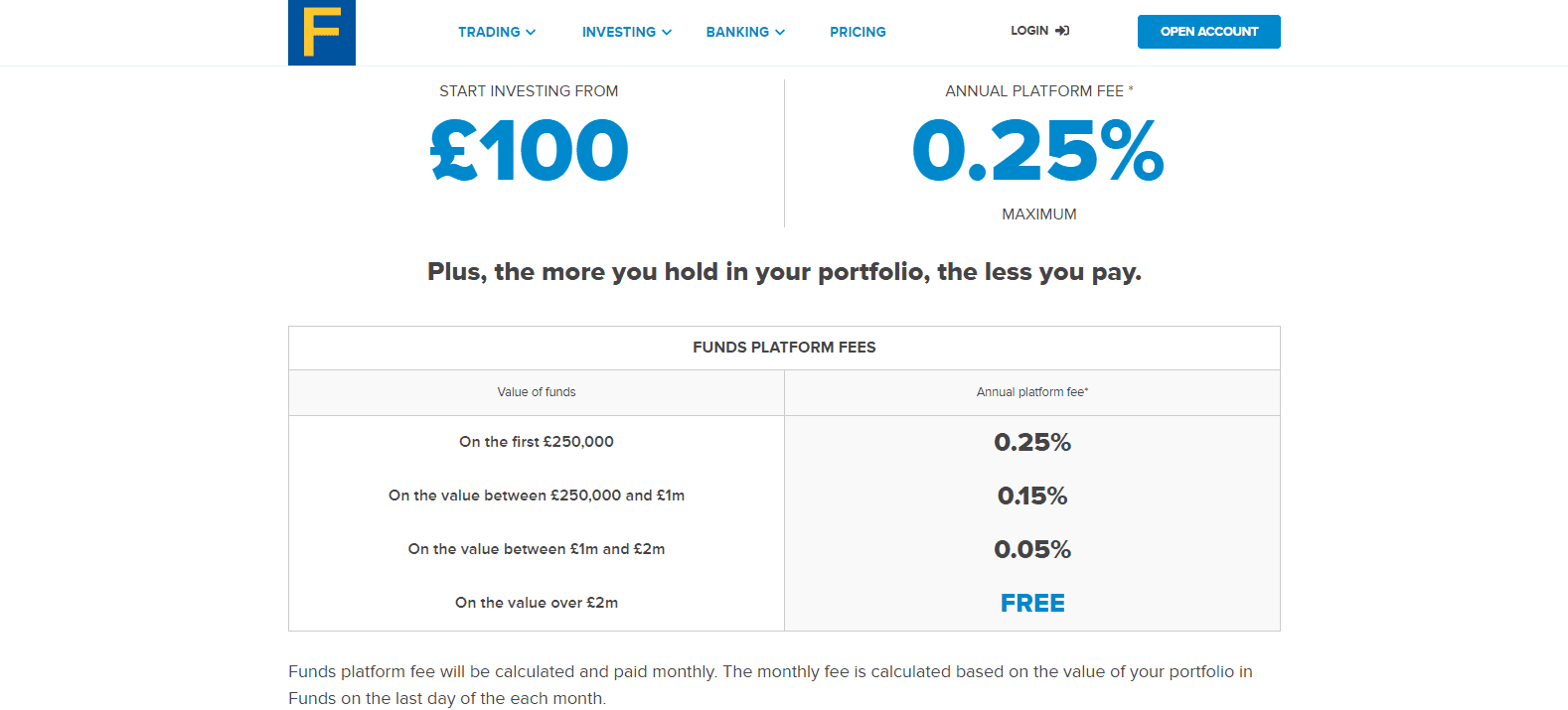Click the Annual platform fee column header

1032,392
